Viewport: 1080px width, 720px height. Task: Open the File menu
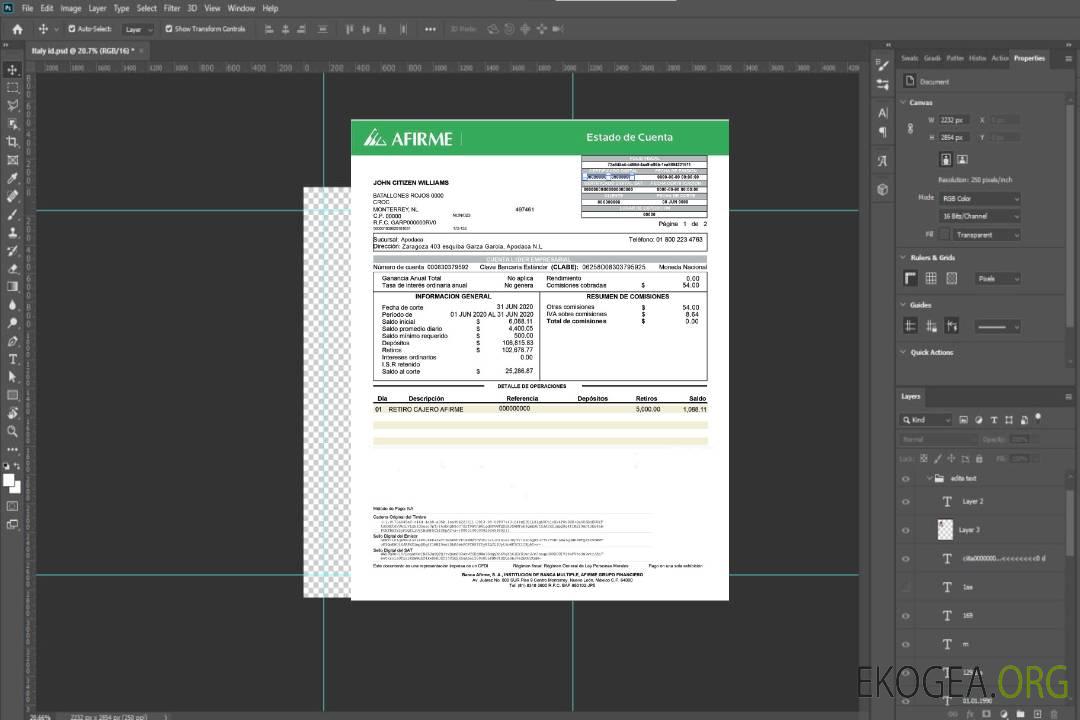28,8
